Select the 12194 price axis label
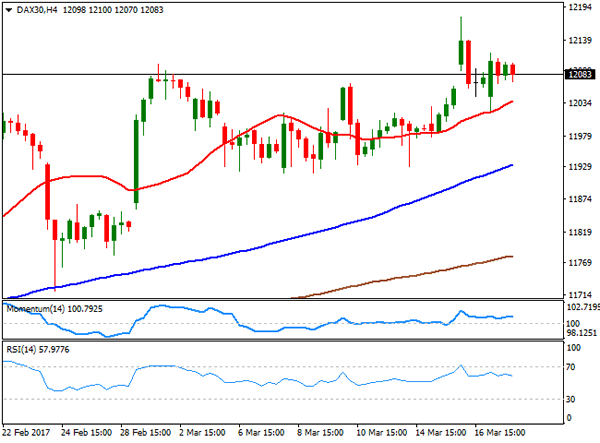This screenshot has height=443, width=600. (x=580, y=8)
